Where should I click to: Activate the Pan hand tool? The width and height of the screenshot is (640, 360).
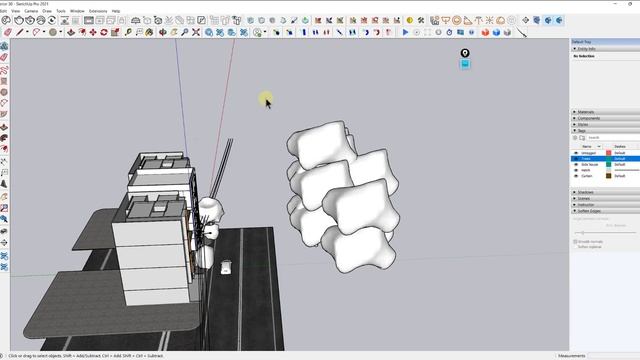pyautogui.click(x=174, y=32)
